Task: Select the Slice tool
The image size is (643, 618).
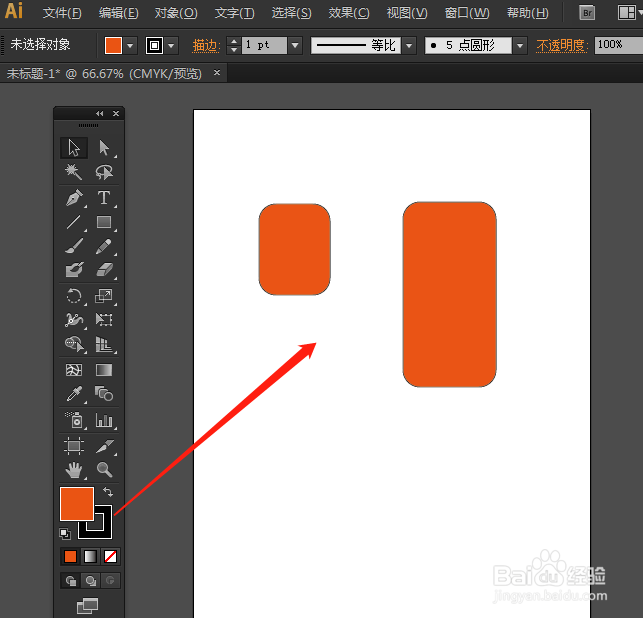Action: coord(104,446)
